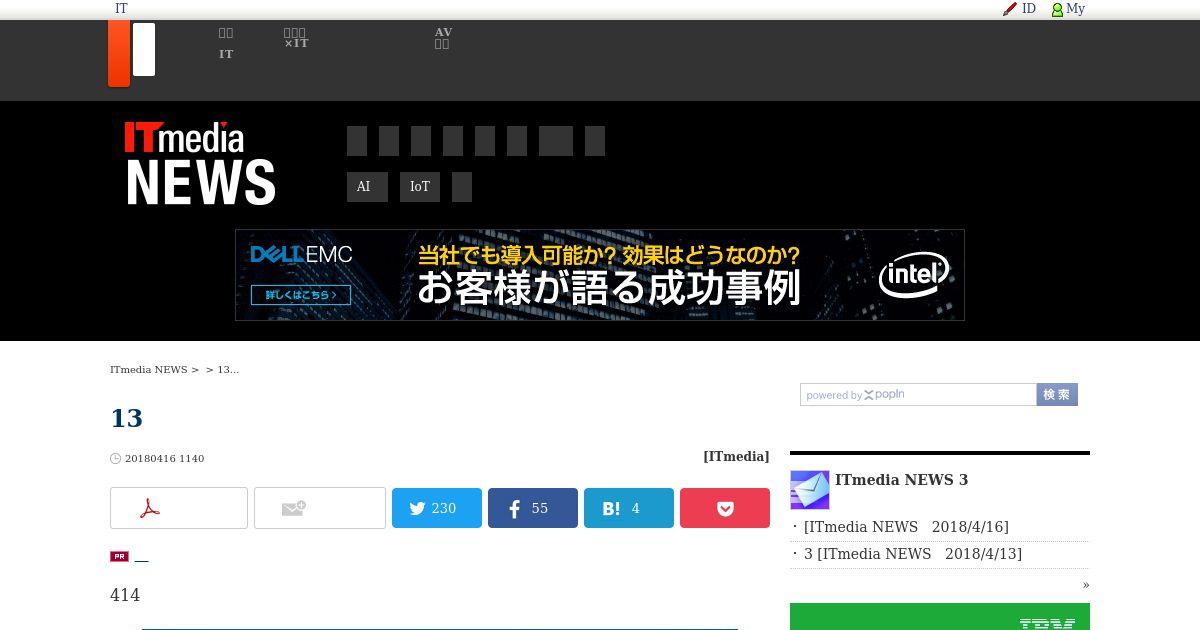
Task: Open the ITmedia NEWS header logo
Action: (x=200, y=164)
